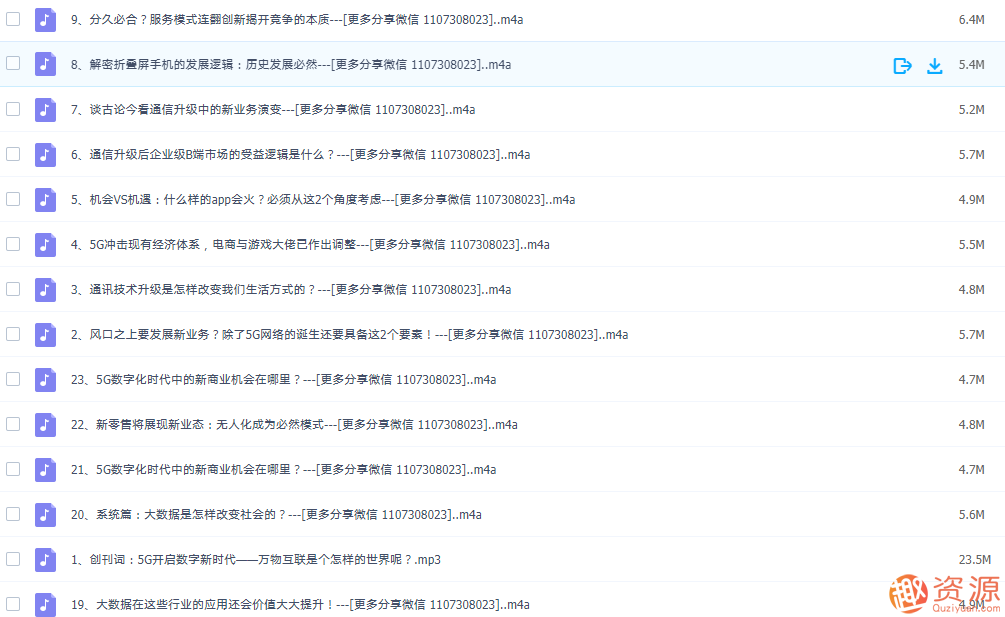
Task: Click audio file icon for item 8、解密折叠屏手机
Action: pos(45,64)
